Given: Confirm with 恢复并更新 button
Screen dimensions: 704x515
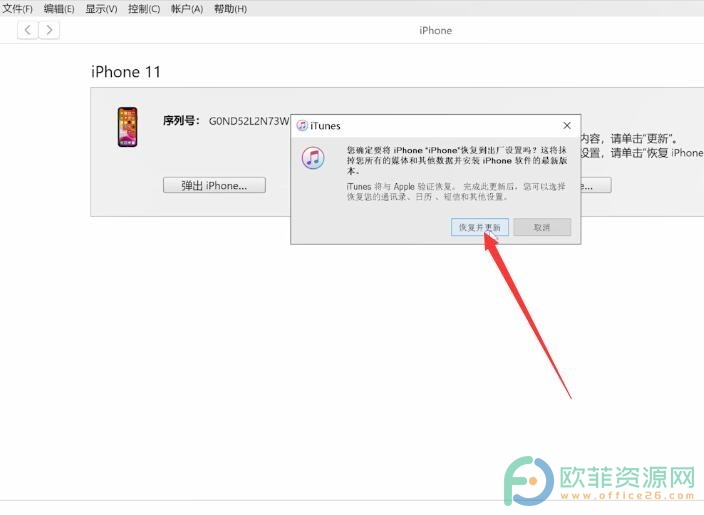Looking at the screenshot, I should (480, 227).
